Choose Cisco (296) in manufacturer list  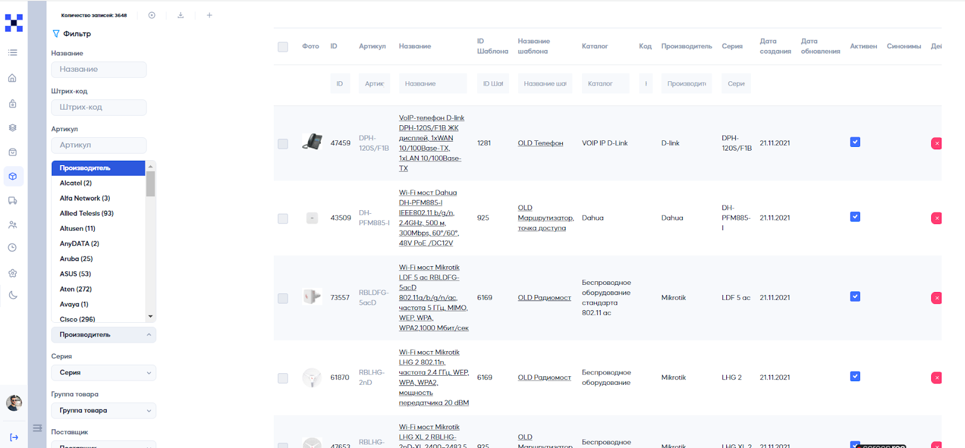98,318
